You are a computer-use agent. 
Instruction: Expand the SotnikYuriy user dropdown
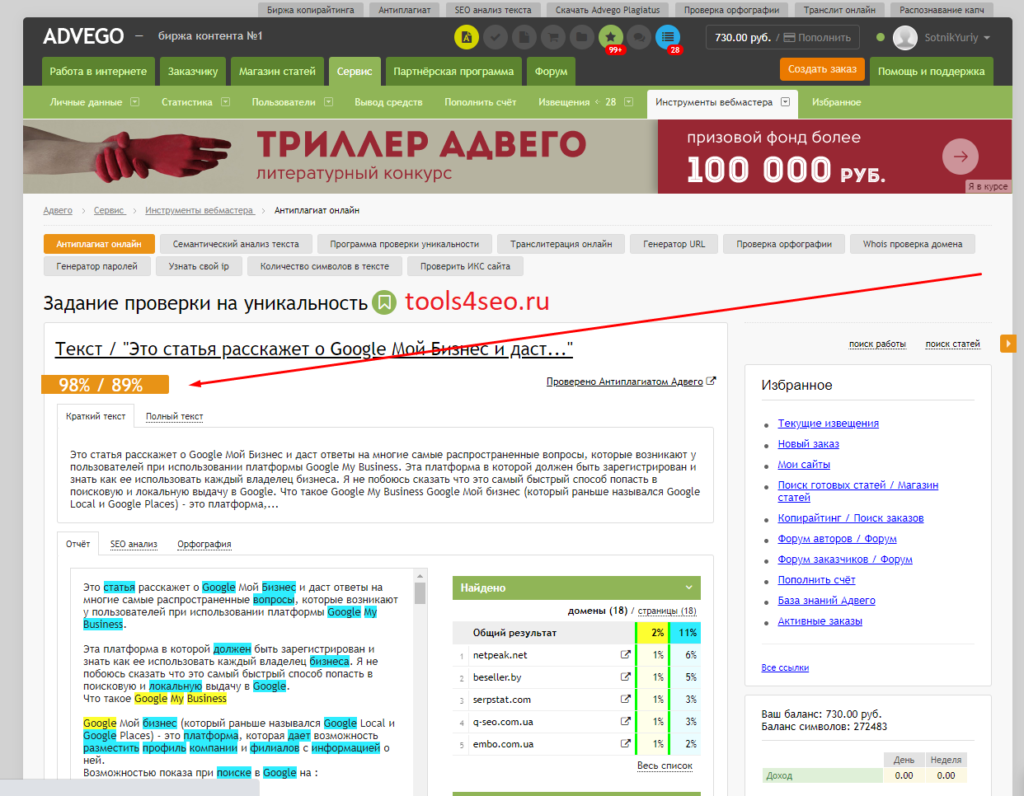coord(986,37)
